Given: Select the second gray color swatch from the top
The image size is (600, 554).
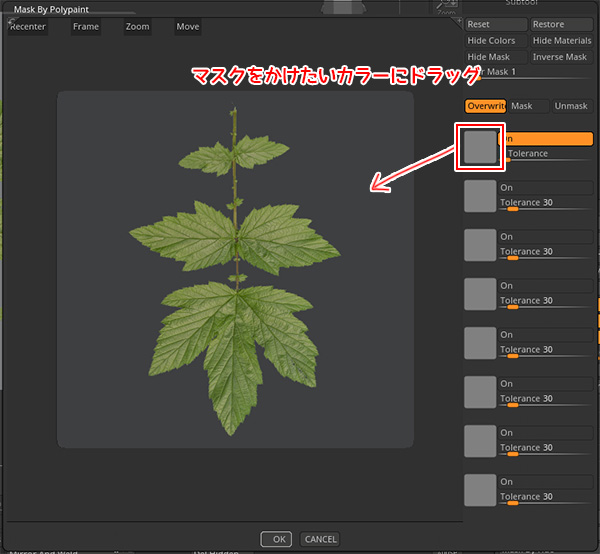Looking at the screenshot, I should click(481, 196).
